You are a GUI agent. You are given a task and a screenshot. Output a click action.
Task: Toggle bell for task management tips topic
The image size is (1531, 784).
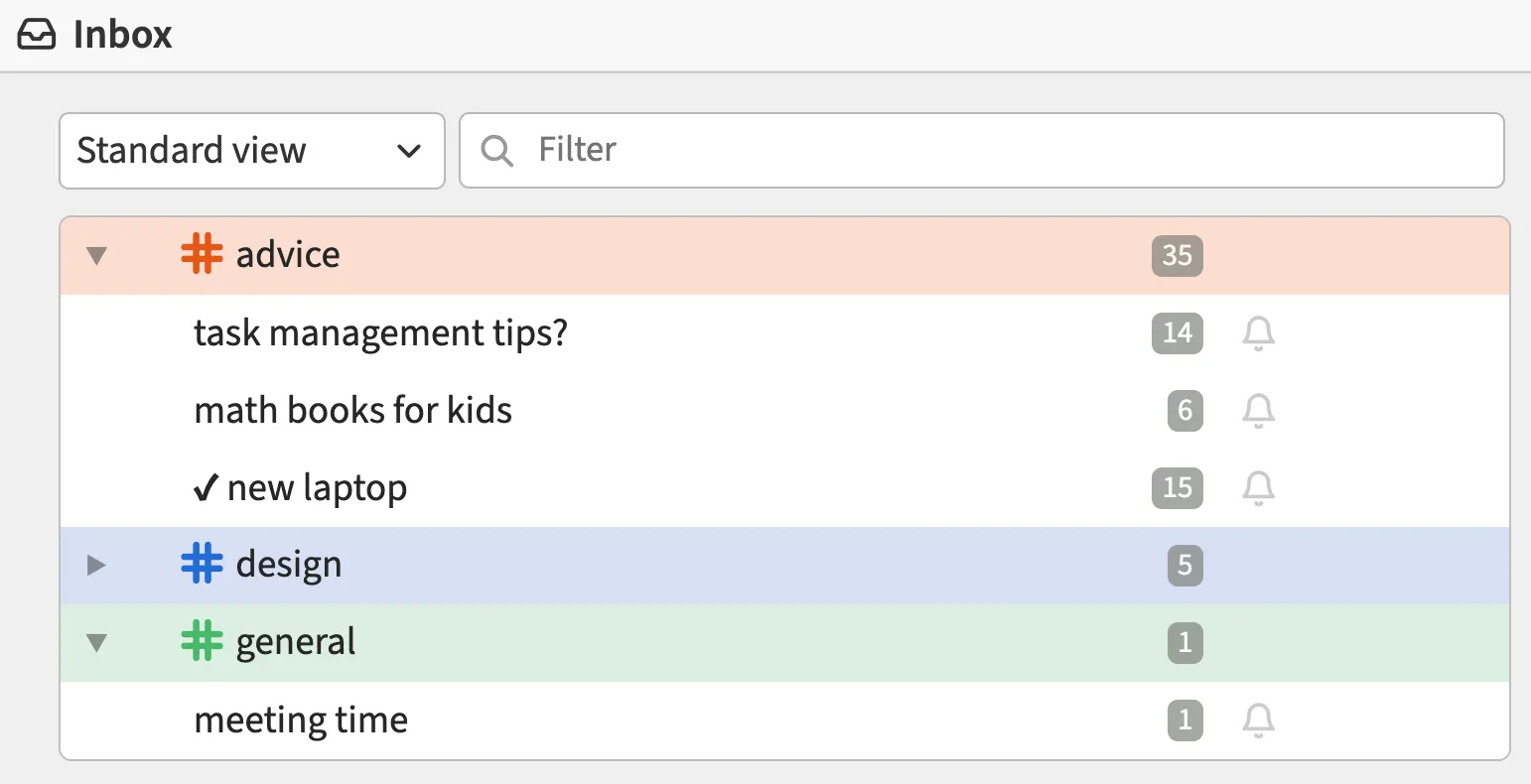tap(1258, 332)
